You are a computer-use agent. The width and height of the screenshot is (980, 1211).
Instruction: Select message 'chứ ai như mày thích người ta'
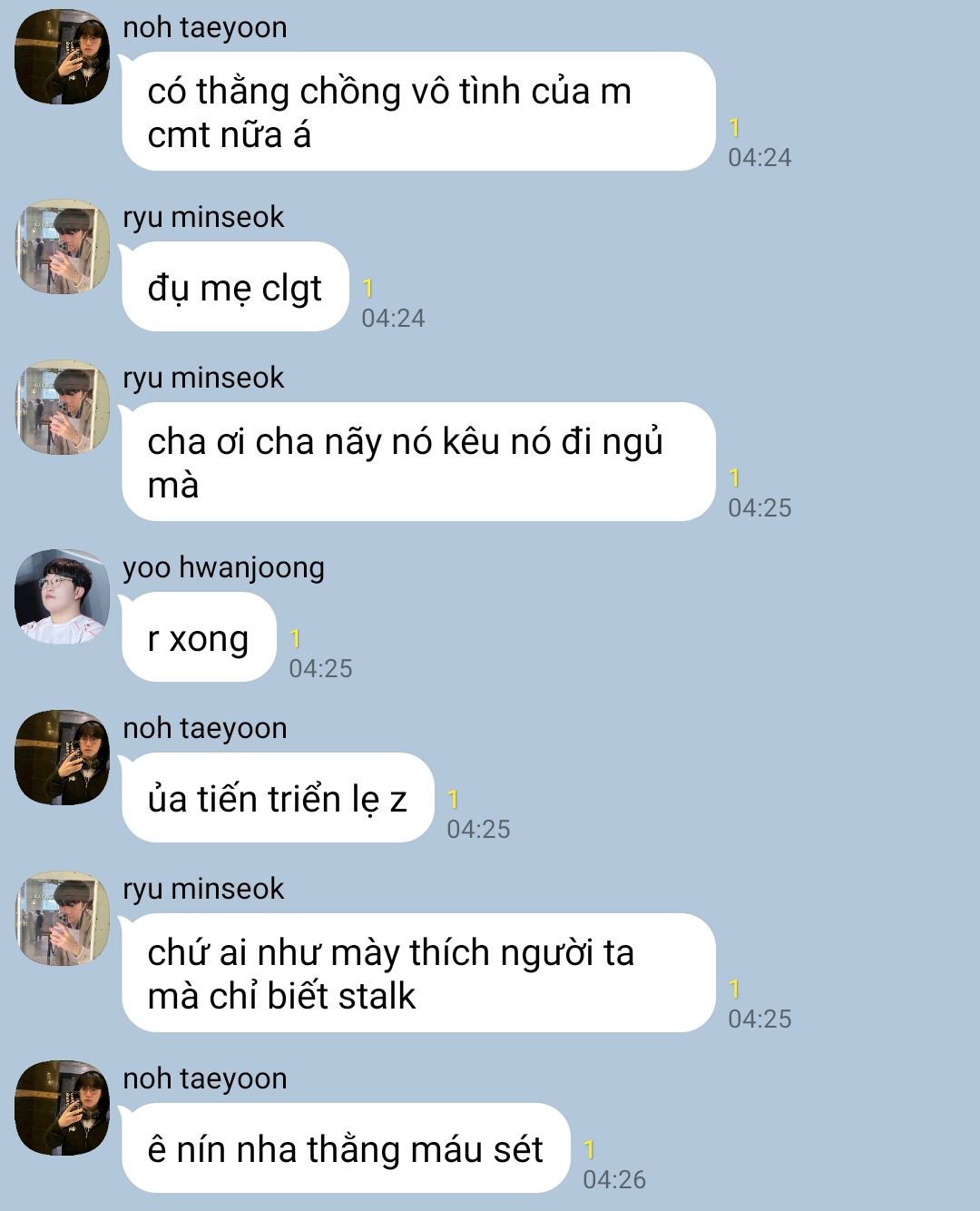pos(418,973)
